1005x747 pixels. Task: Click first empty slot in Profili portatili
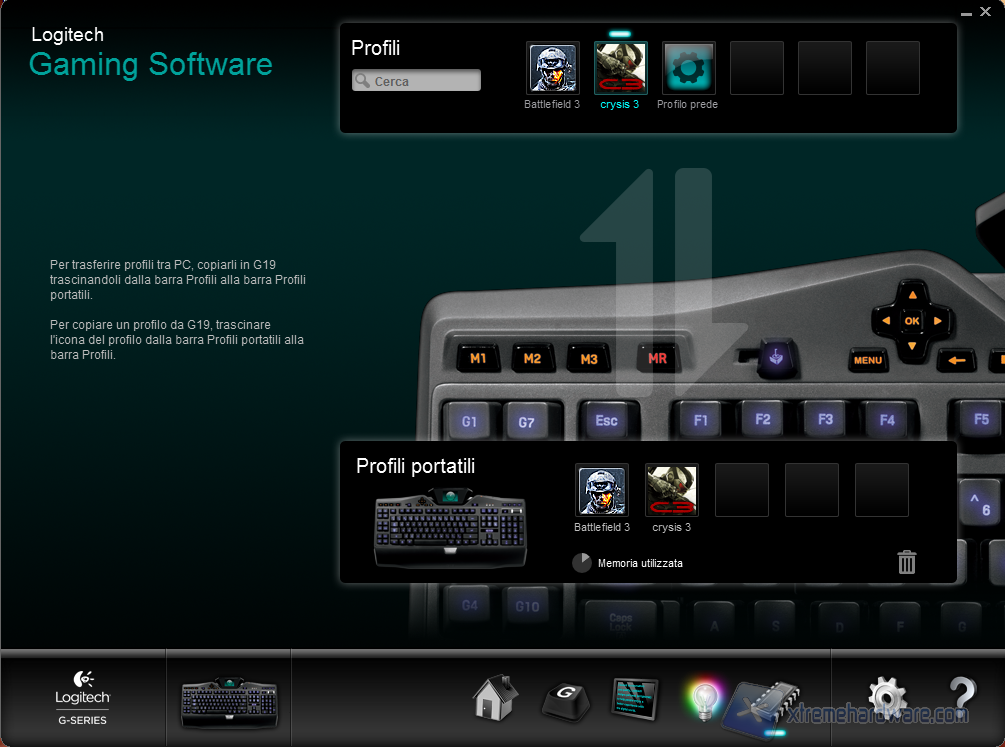pyautogui.click(x=742, y=490)
